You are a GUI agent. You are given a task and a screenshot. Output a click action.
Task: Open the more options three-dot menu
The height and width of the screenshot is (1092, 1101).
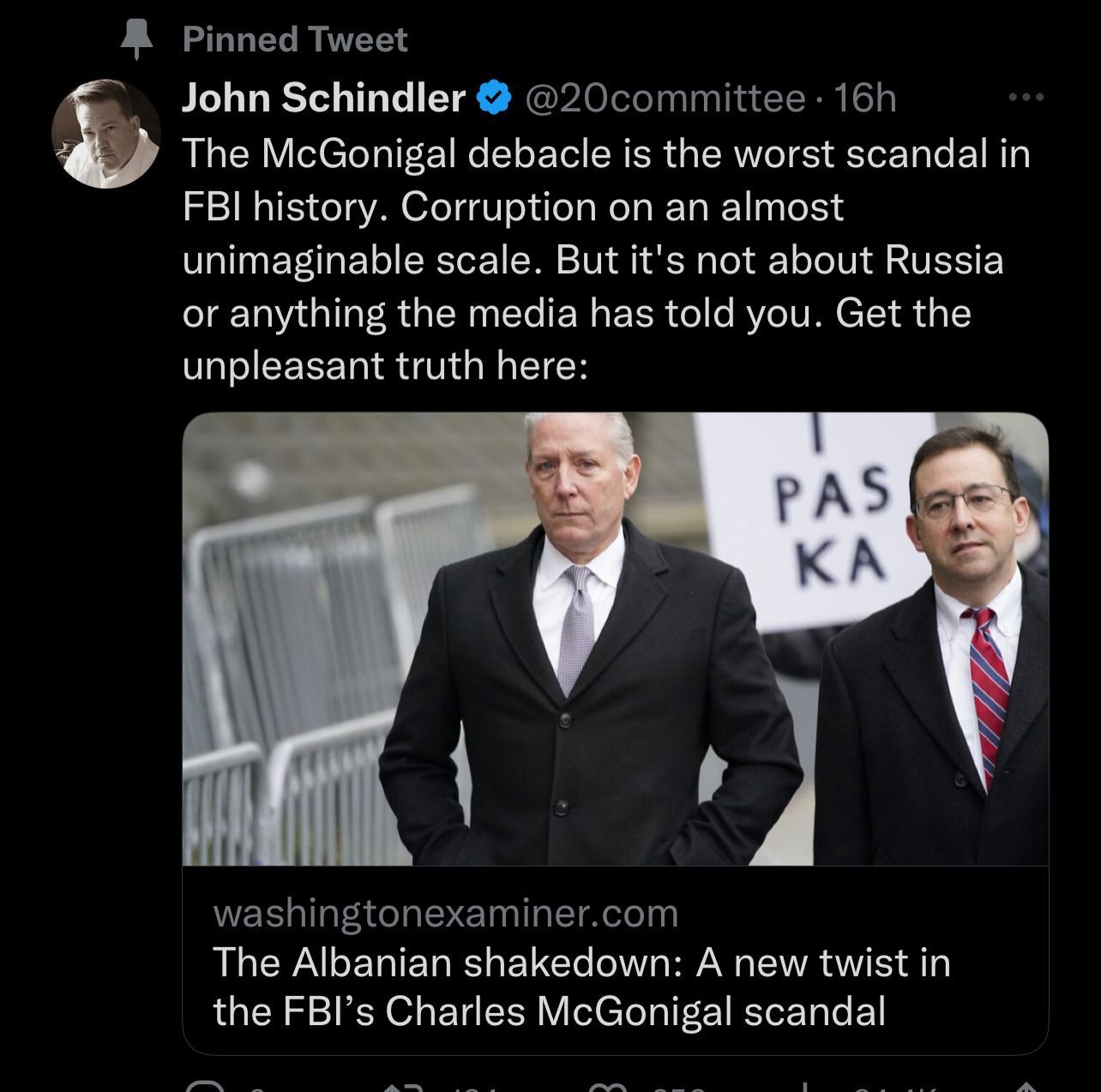(1026, 98)
